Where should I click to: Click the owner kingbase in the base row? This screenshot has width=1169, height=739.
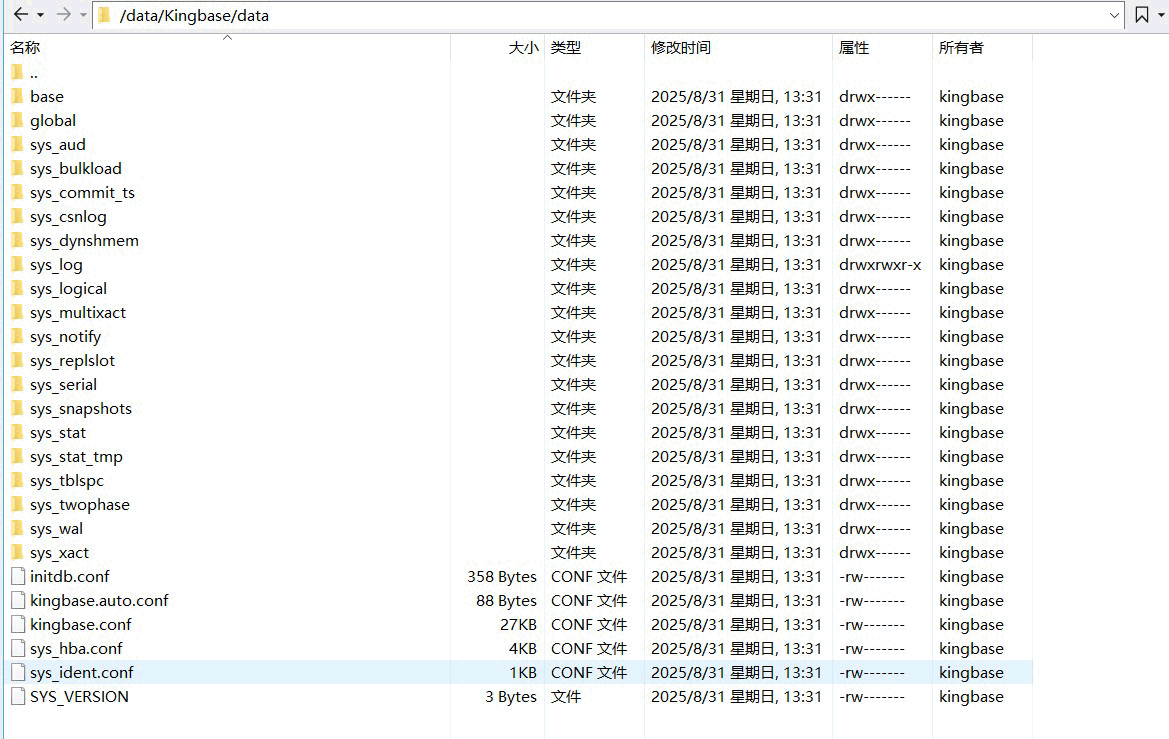click(x=971, y=96)
